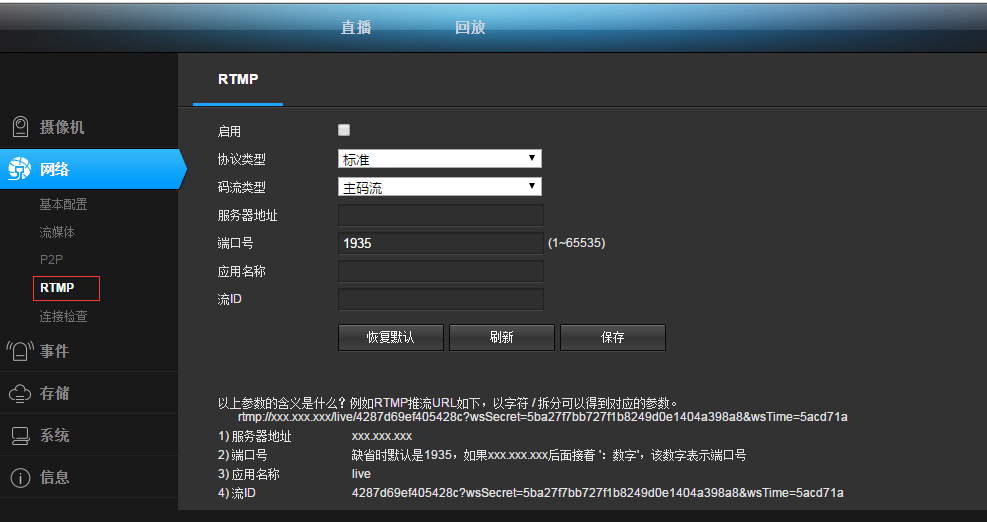Focus the 应用名称 text field

pos(440,271)
